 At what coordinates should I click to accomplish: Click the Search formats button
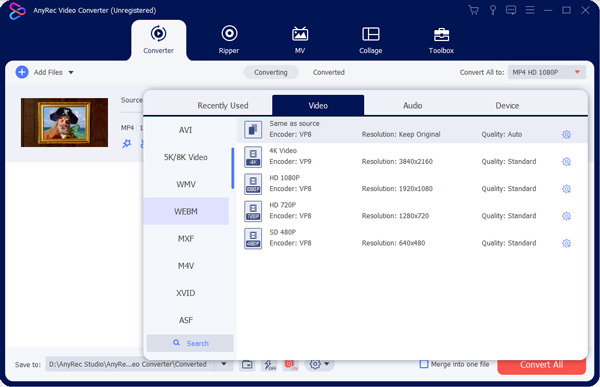pos(190,343)
